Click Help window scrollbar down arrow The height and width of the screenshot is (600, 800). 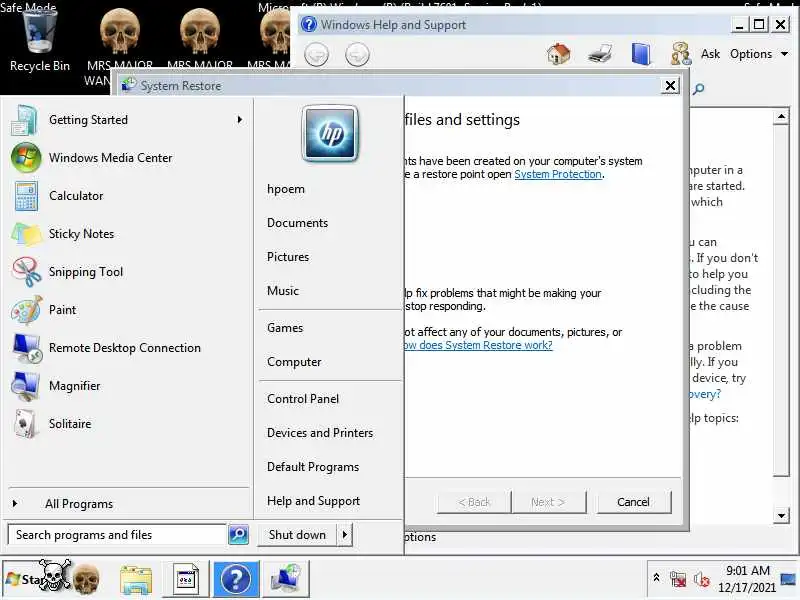click(781, 515)
